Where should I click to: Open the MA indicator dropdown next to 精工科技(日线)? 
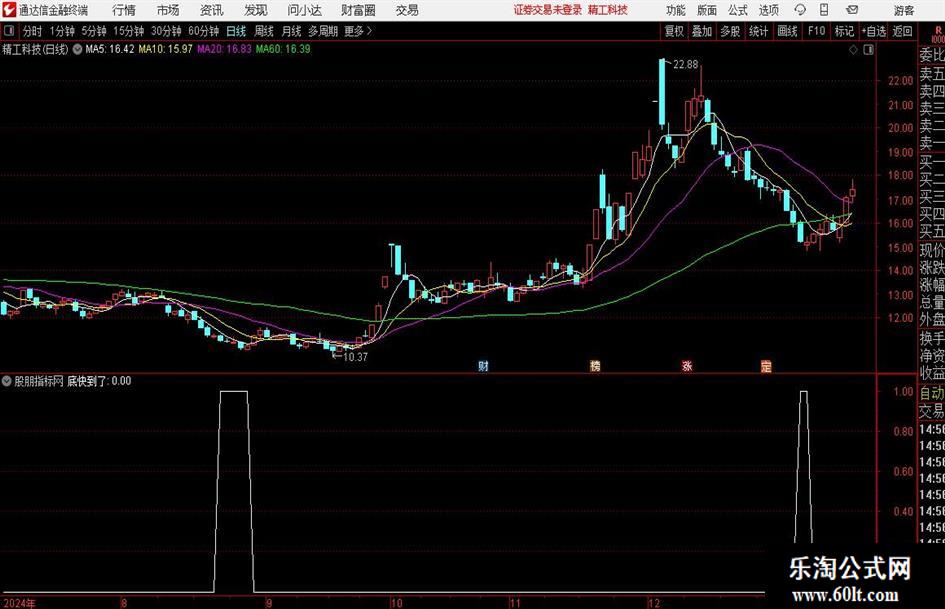(77, 49)
